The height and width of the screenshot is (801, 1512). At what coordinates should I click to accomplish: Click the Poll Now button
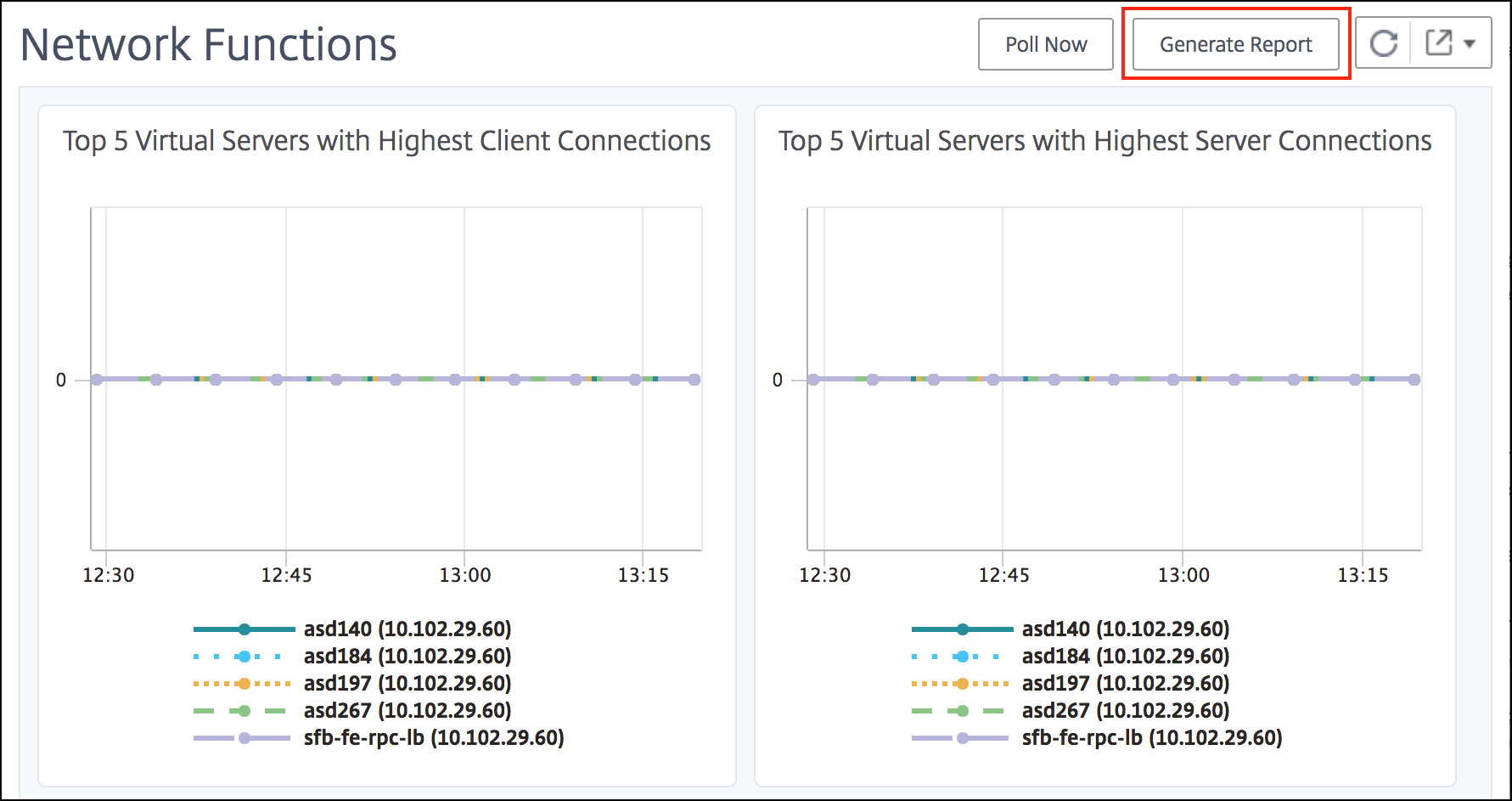coord(1045,44)
